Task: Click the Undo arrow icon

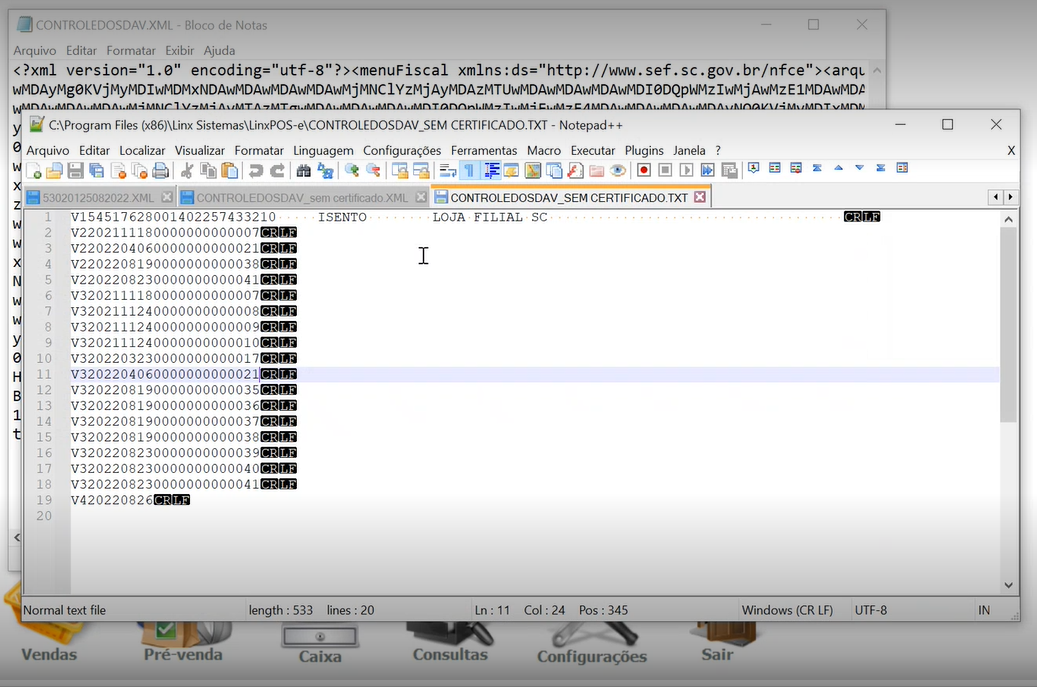Action: (x=256, y=171)
